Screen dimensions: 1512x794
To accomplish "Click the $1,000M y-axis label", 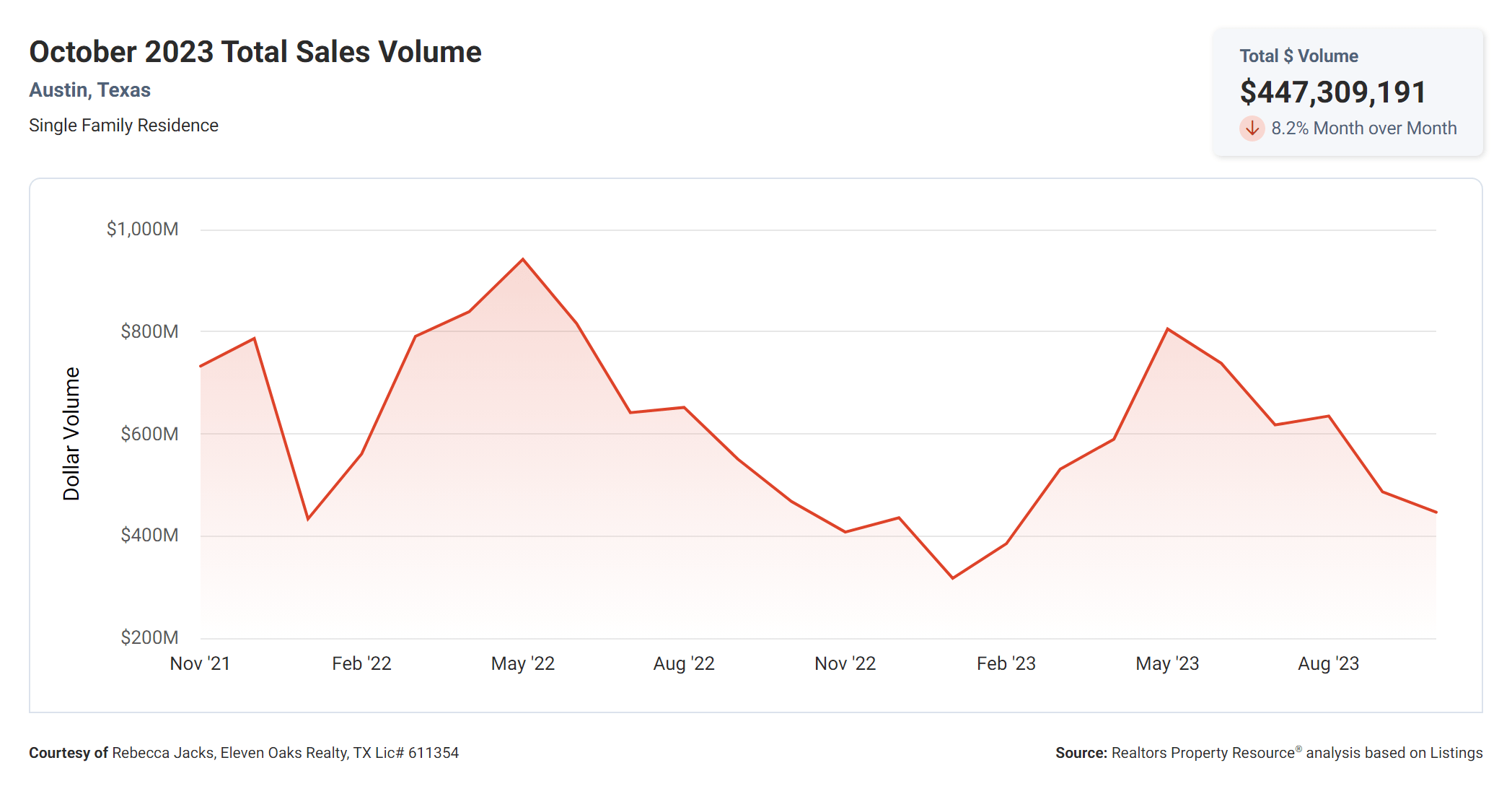I will click(142, 230).
